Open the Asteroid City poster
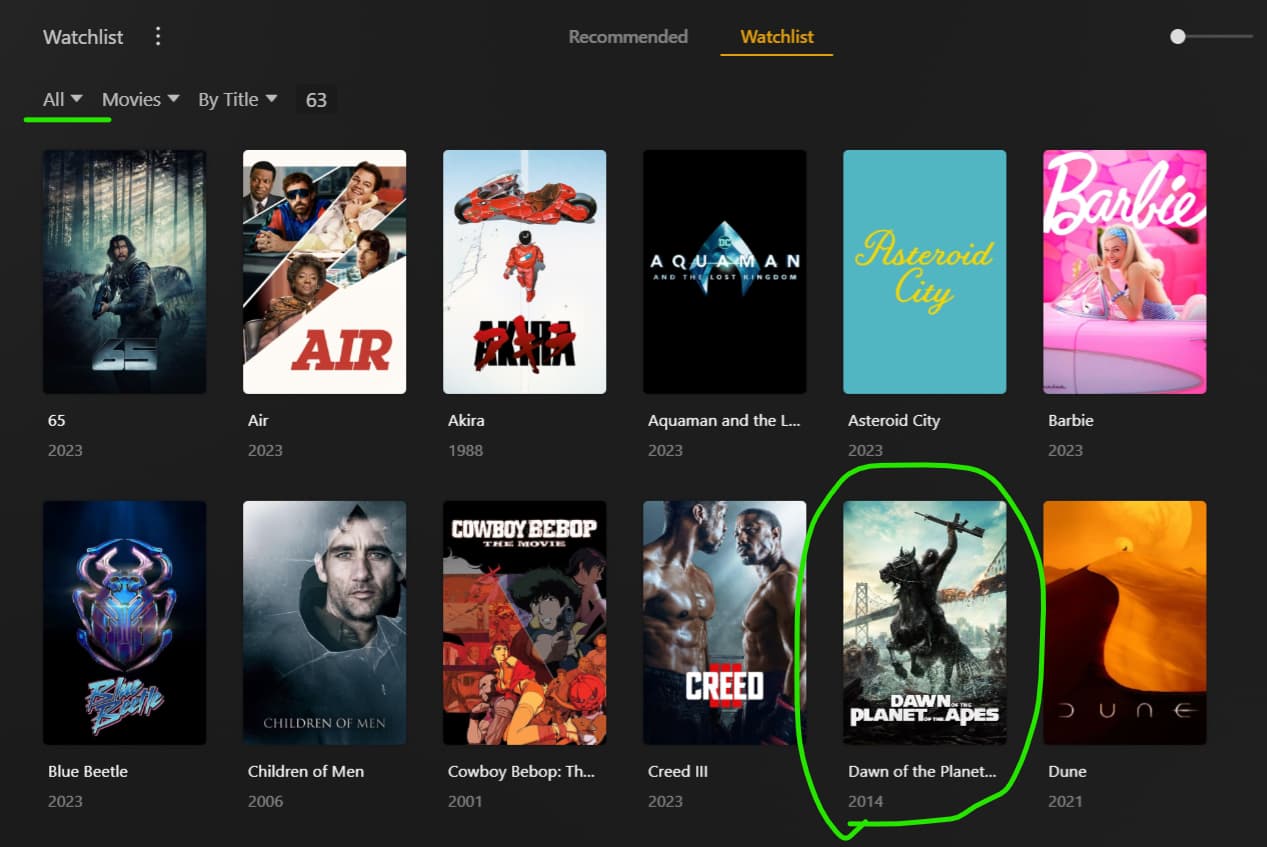 coord(925,272)
